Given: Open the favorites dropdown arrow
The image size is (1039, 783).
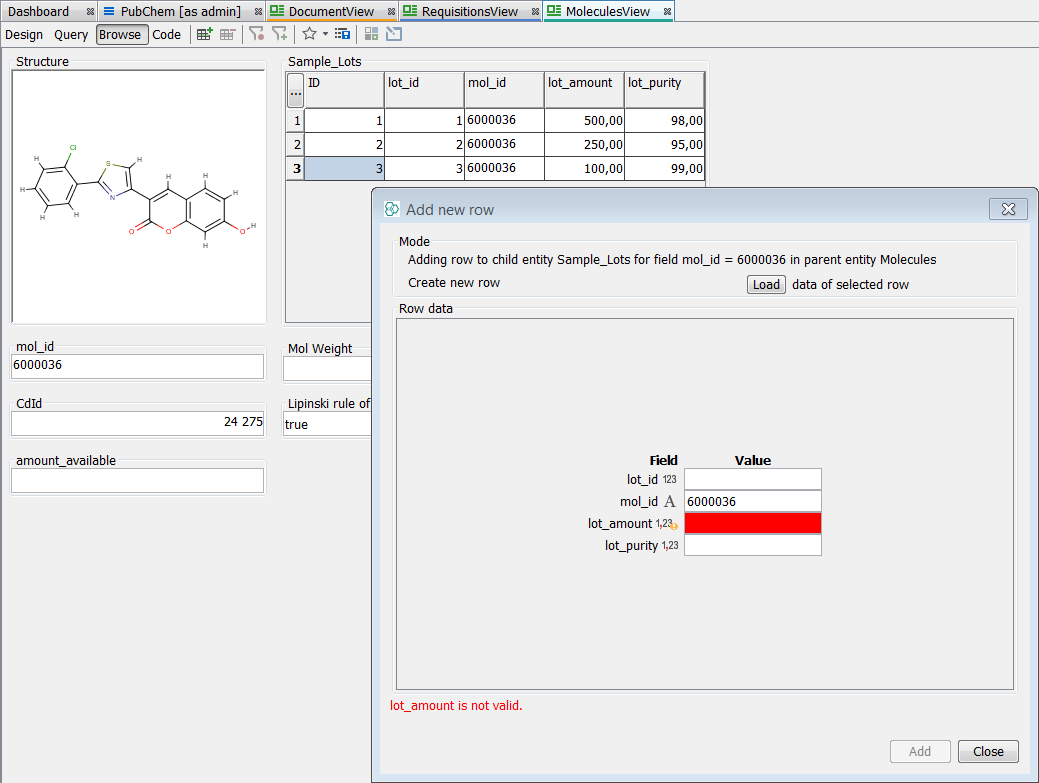Looking at the screenshot, I should point(324,34).
